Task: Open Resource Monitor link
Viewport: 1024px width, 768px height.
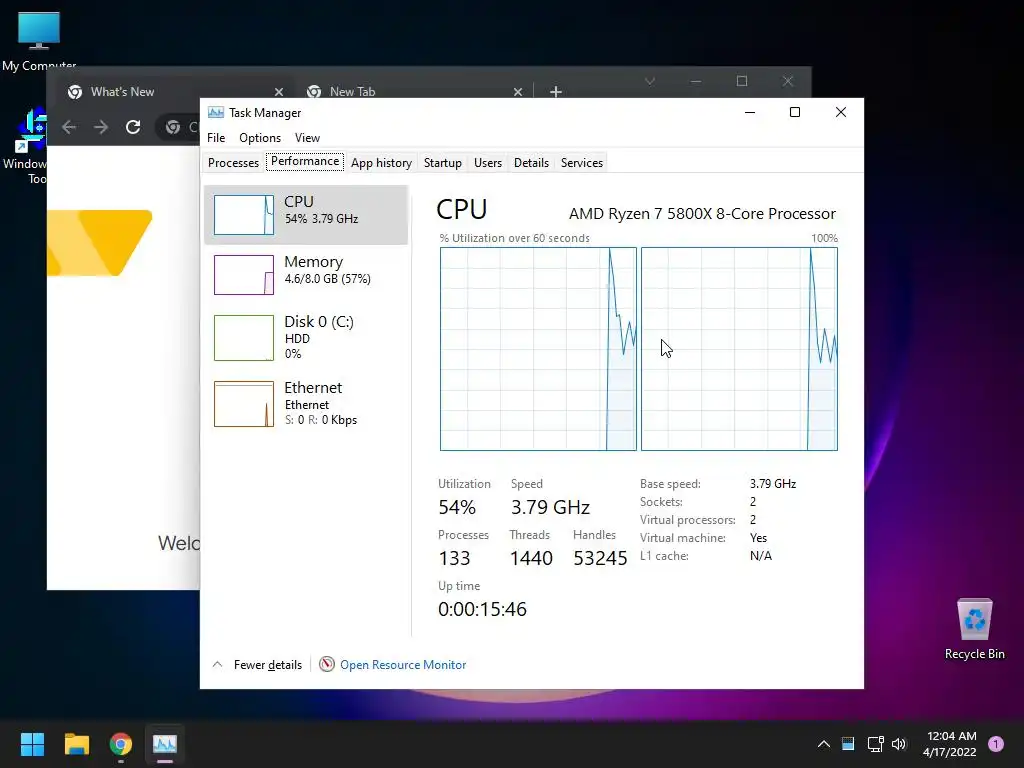Action: pyautogui.click(x=403, y=665)
